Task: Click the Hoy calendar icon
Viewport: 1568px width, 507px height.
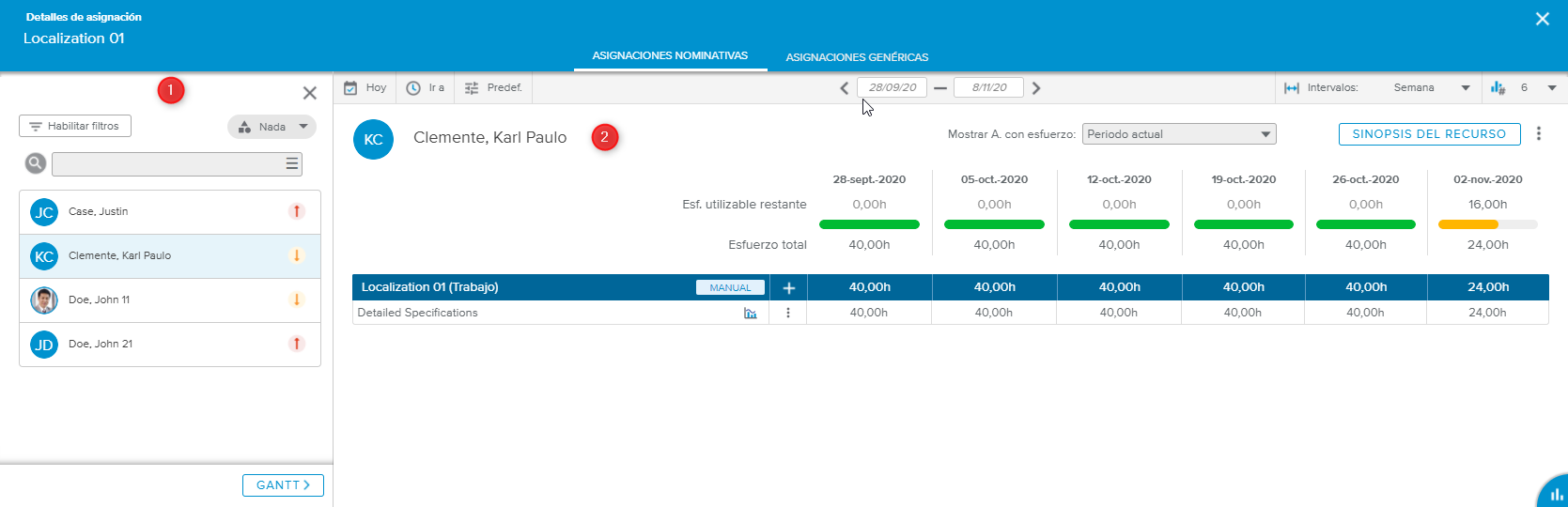Action: pyautogui.click(x=350, y=88)
